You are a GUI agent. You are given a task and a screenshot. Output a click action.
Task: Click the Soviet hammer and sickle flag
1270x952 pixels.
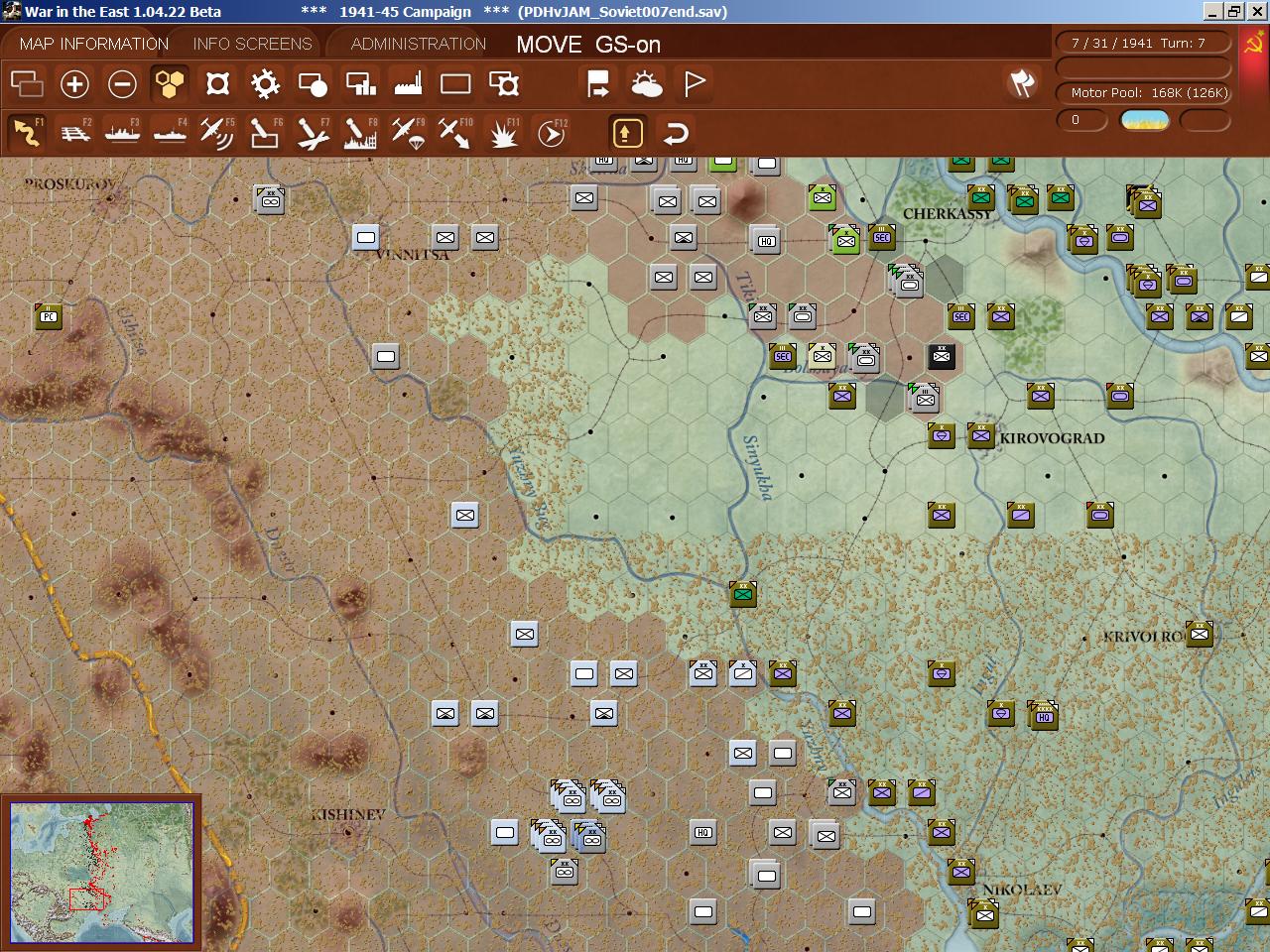pyautogui.click(x=1254, y=44)
